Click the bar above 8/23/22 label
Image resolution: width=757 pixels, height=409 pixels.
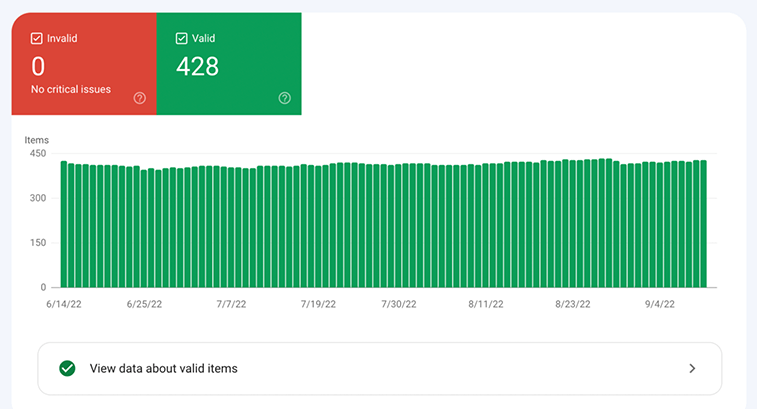point(573,225)
